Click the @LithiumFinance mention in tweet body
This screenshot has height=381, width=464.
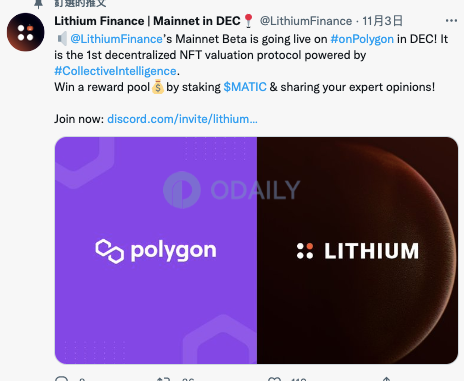click(x=116, y=39)
